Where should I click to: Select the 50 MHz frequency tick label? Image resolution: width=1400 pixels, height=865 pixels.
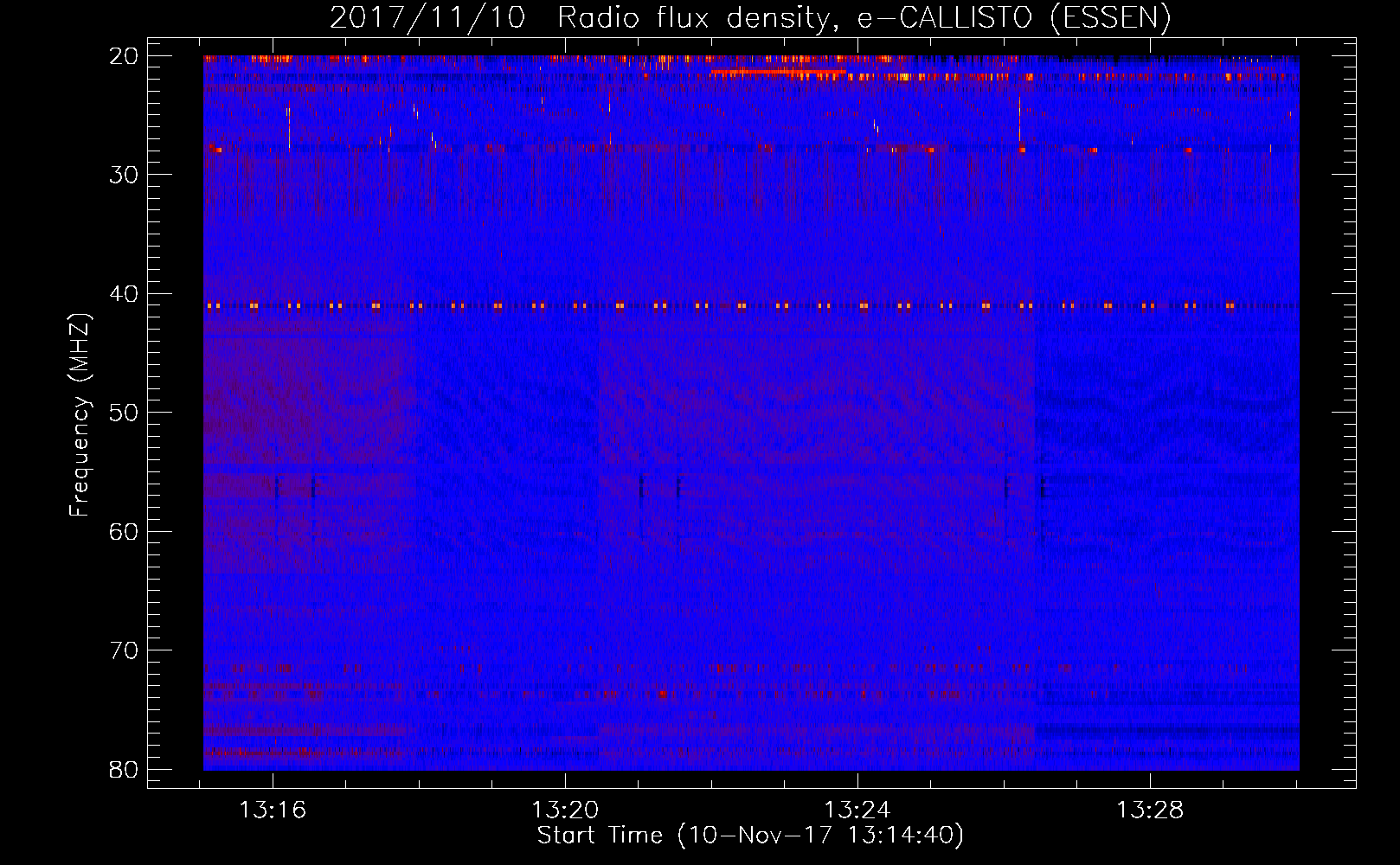click(x=125, y=413)
